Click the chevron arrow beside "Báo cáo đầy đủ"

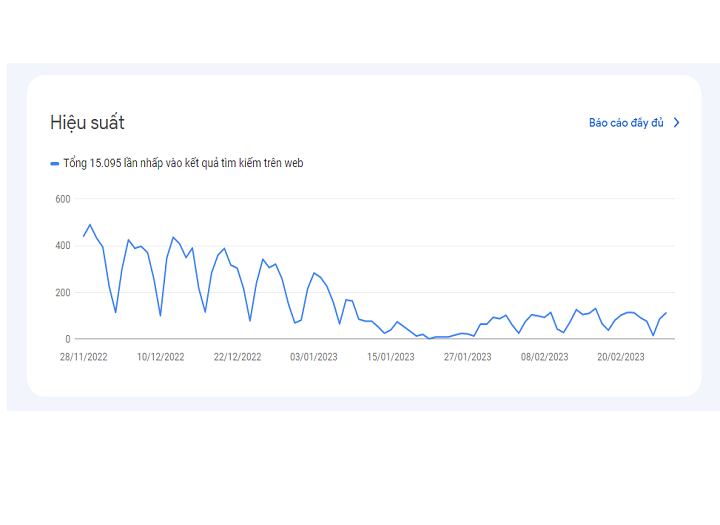pos(677,123)
